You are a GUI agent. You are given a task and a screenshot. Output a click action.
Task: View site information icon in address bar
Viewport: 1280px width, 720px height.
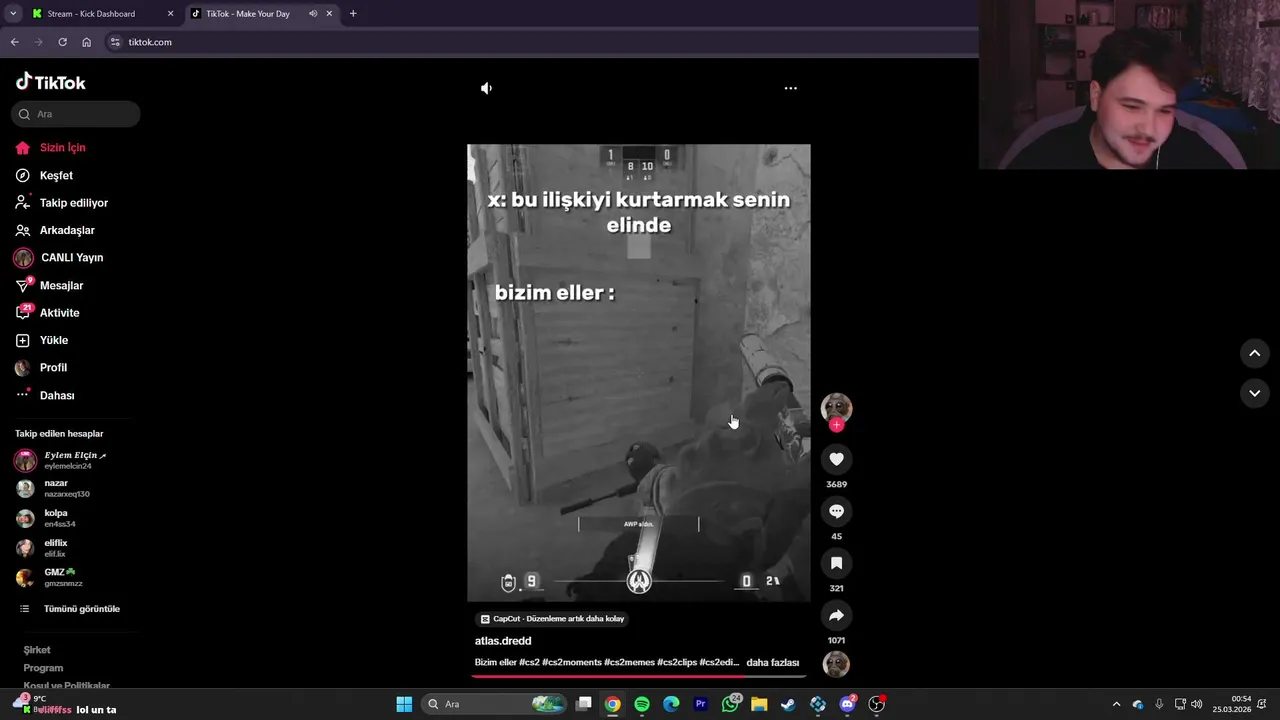[x=115, y=42]
